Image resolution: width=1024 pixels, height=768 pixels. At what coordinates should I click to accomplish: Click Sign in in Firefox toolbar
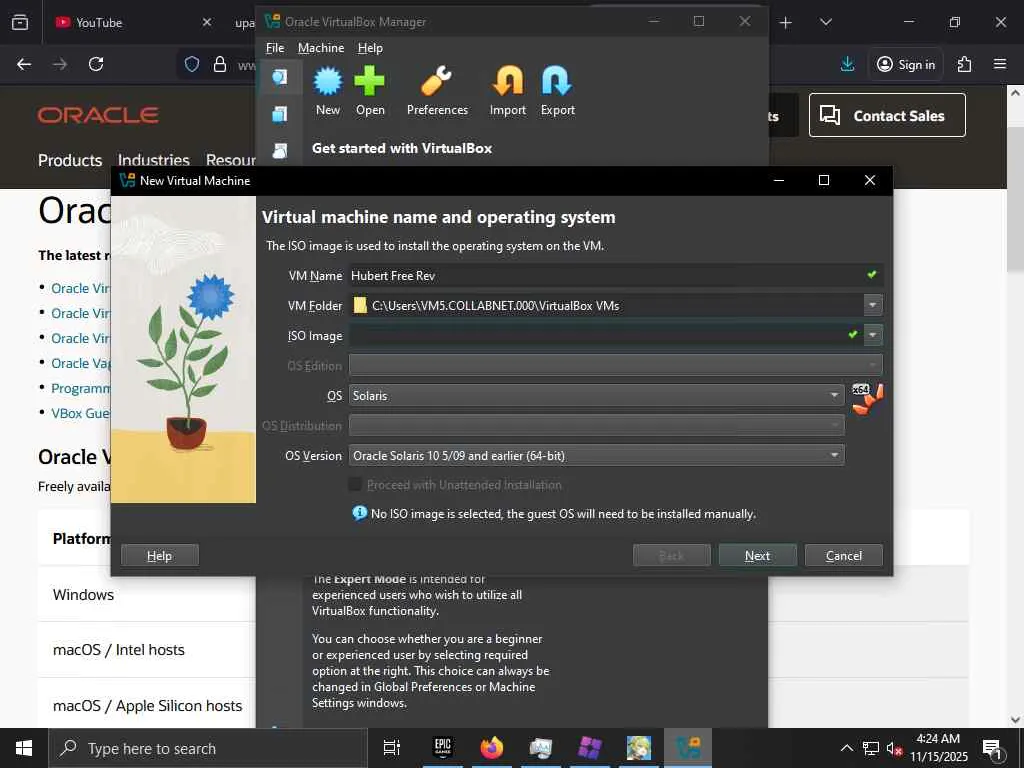click(x=906, y=64)
